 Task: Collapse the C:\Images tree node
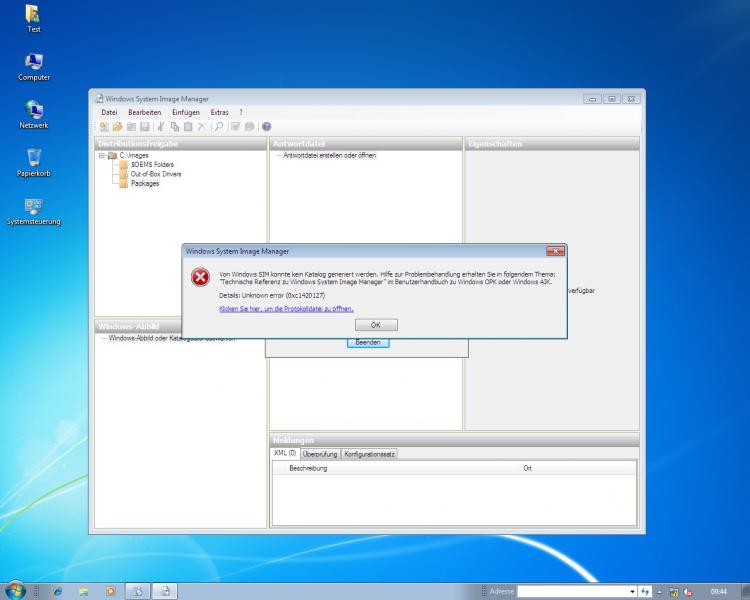coord(101,156)
